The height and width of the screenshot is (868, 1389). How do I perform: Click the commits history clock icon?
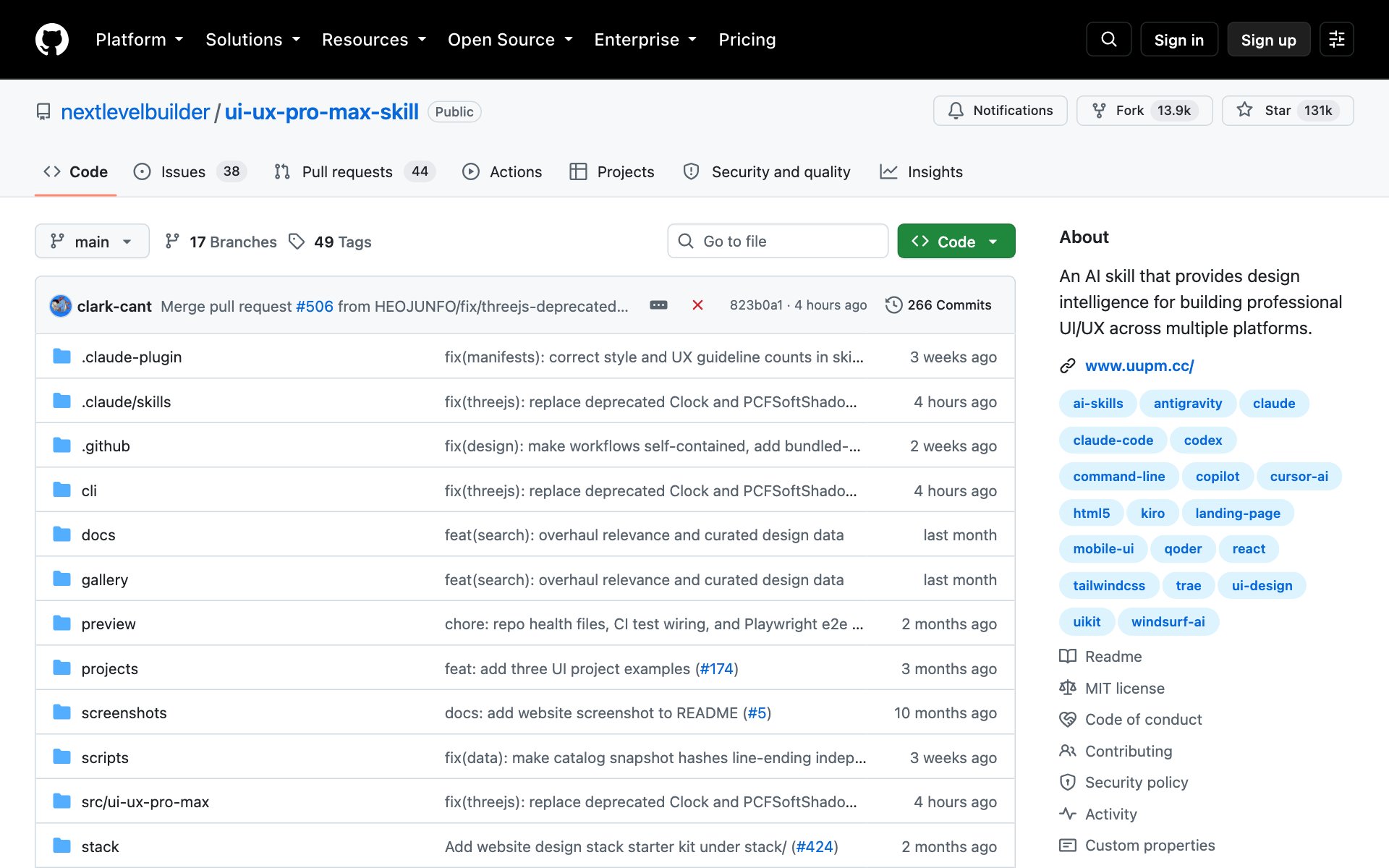(x=893, y=305)
